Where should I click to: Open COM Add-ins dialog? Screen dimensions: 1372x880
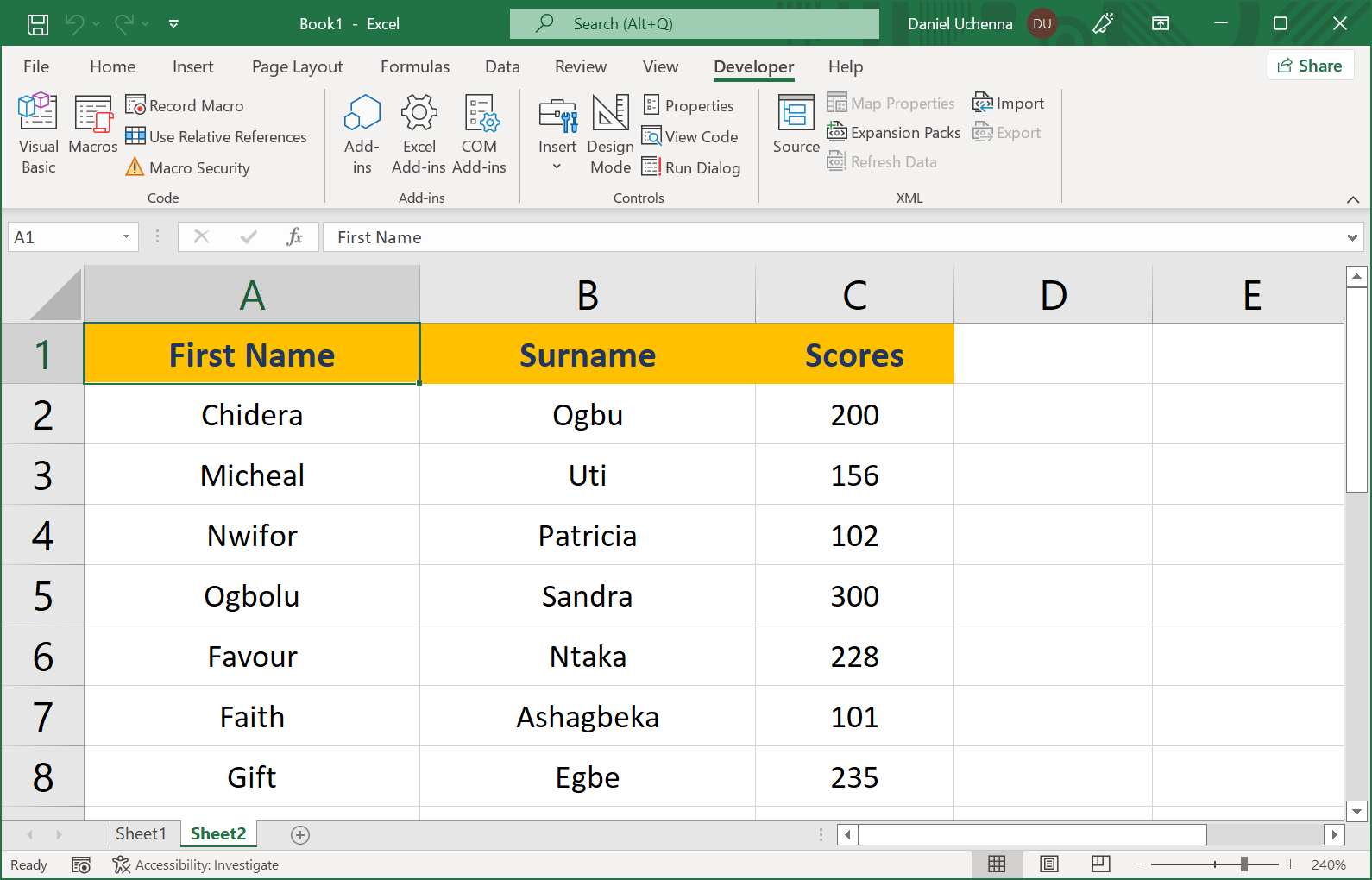[479, 132]
